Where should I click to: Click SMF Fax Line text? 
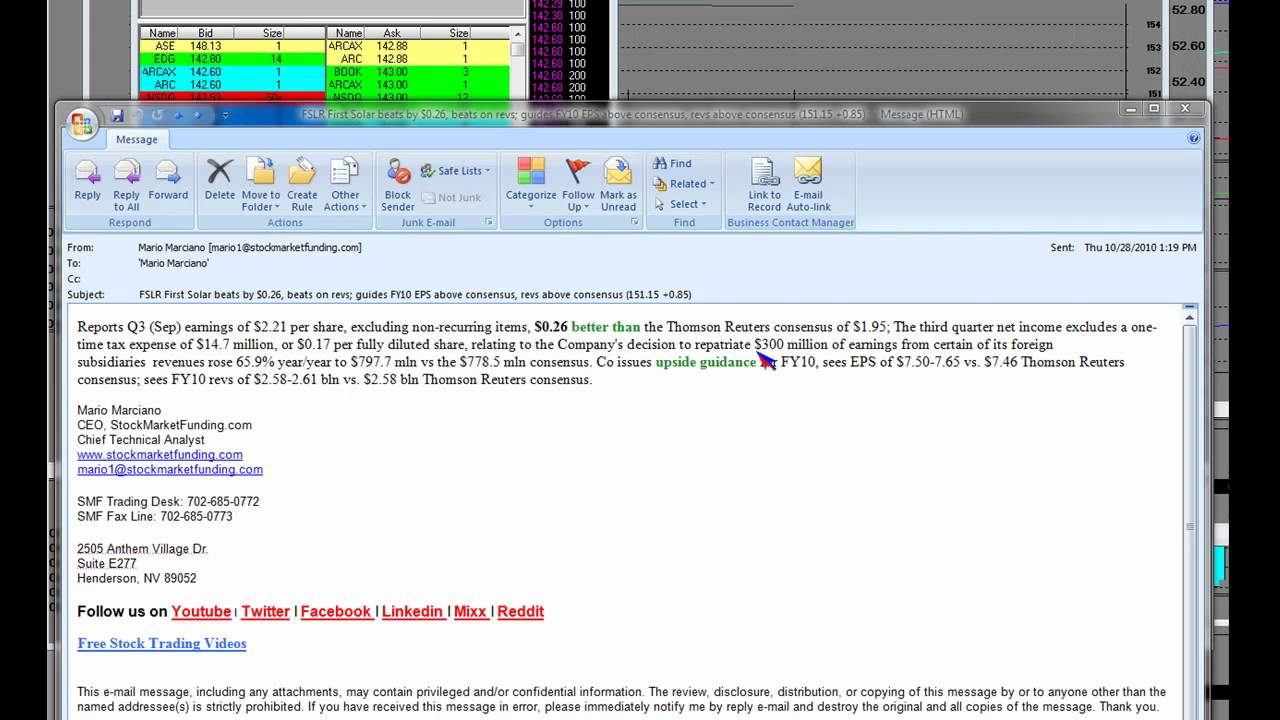[155, 516]
